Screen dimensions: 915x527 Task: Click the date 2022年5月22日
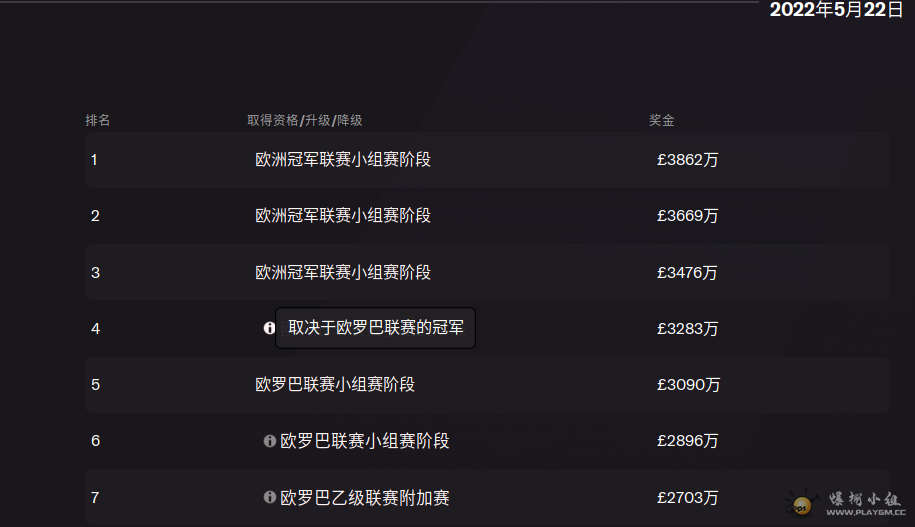point(836,9)
